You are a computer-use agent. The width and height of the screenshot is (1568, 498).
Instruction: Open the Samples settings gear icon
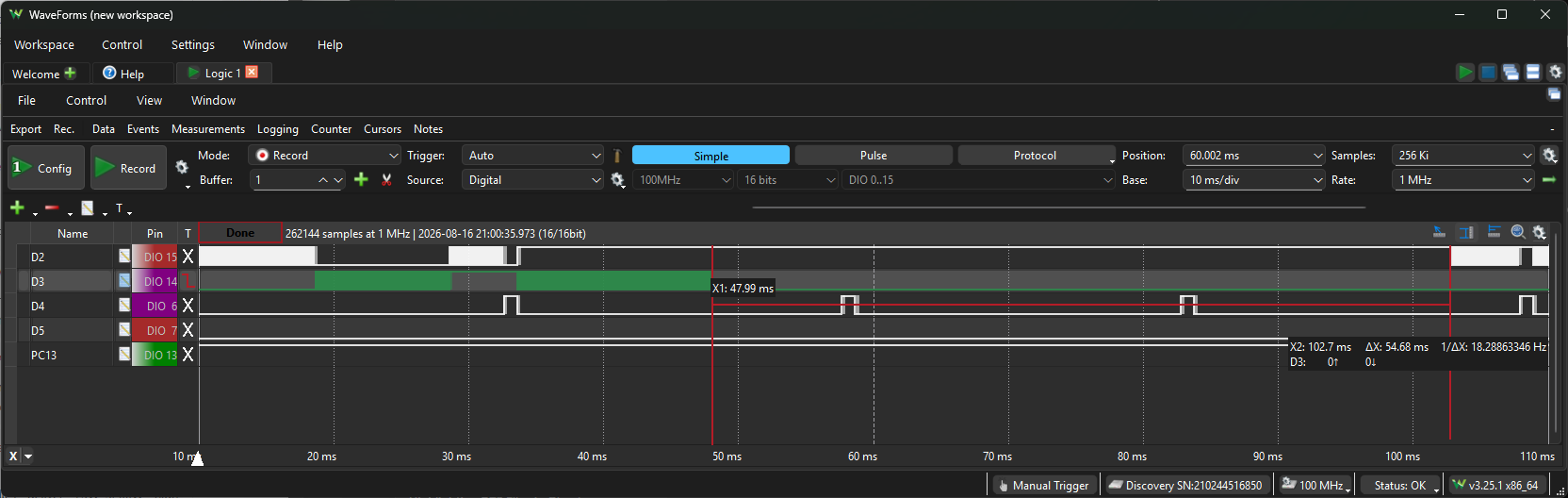(1549, 156)
